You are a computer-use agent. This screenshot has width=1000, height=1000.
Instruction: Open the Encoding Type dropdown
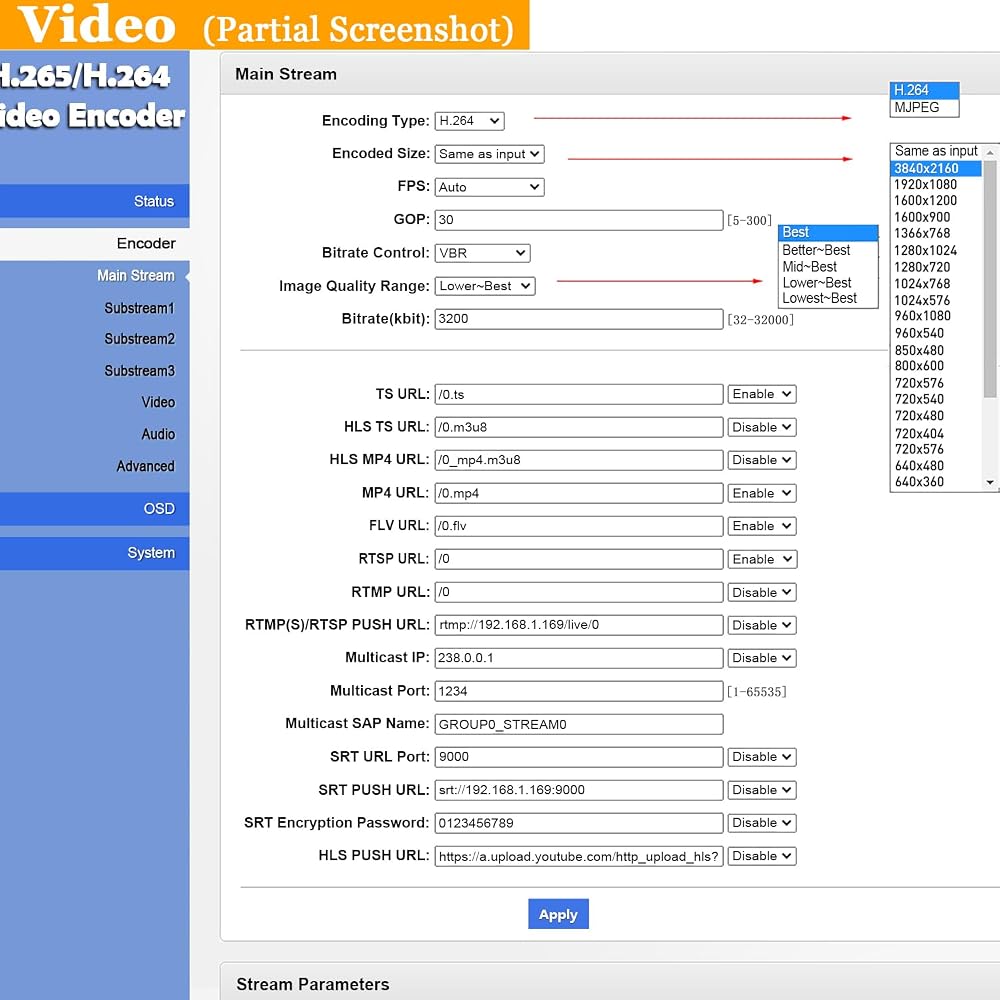(469, 121)
